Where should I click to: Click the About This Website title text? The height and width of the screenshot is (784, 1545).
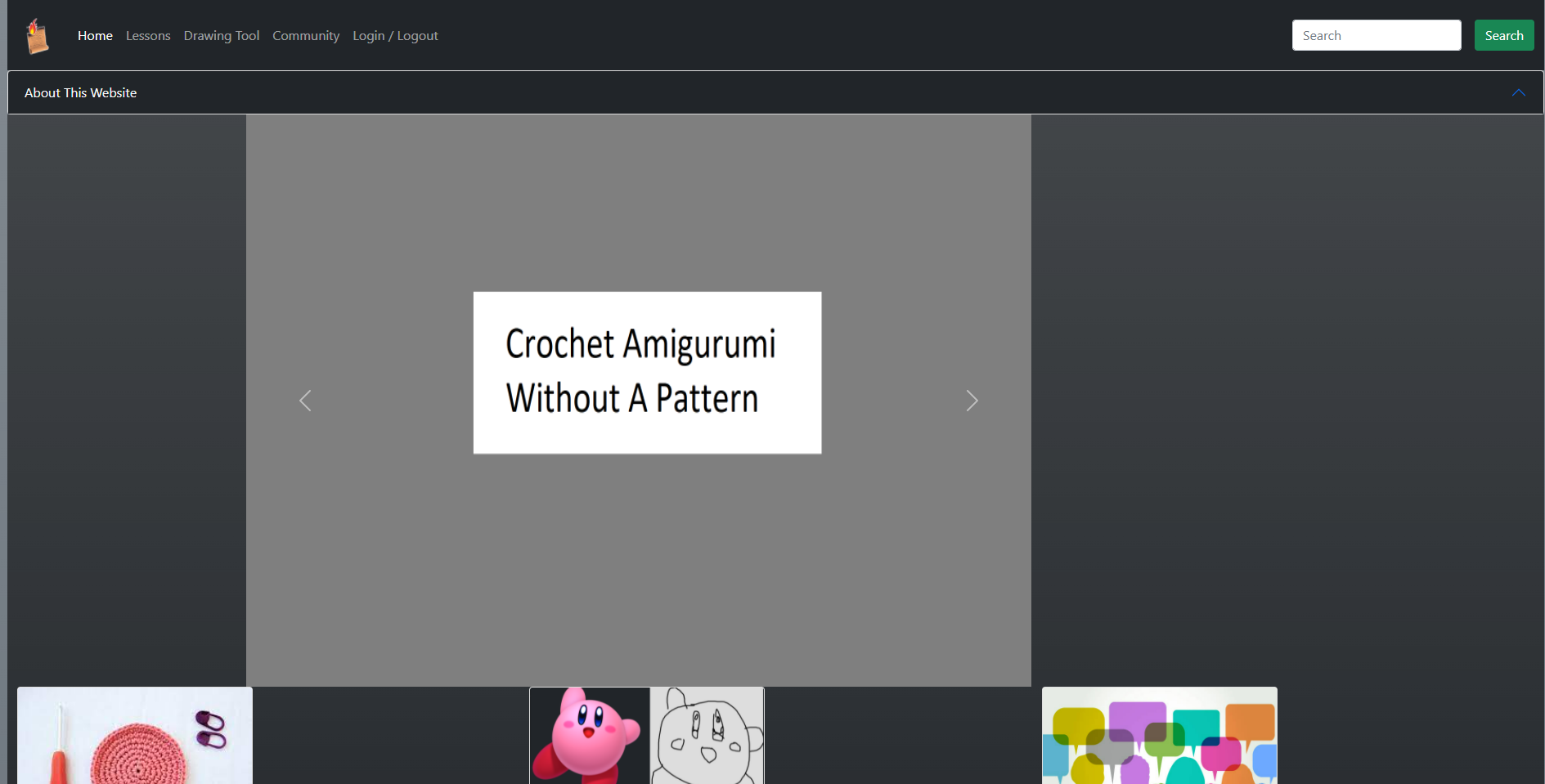tap(81, 93)
